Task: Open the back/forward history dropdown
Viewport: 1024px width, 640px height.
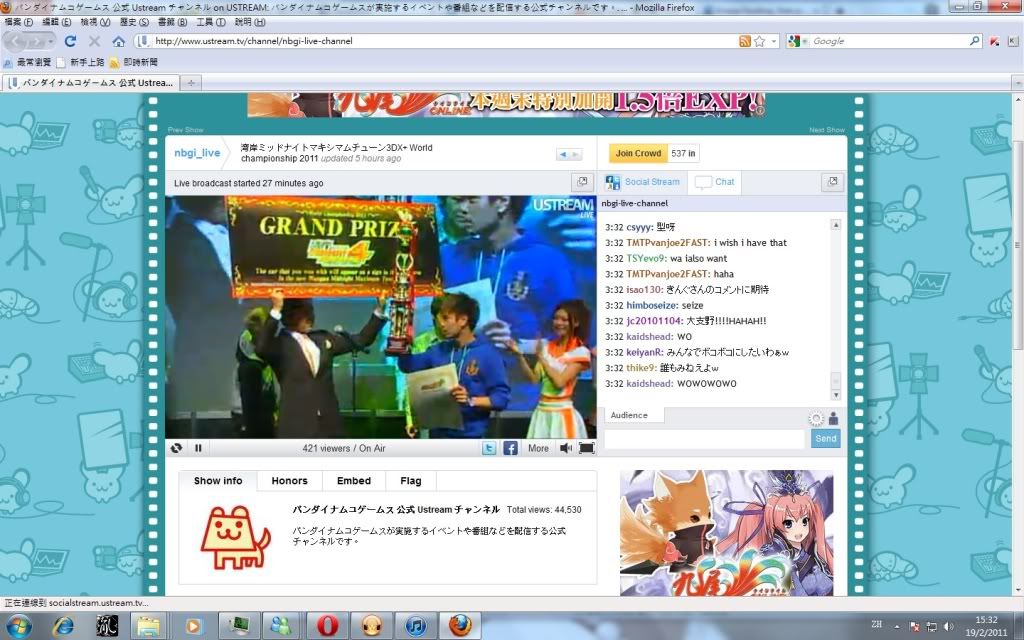Action: 51,41
